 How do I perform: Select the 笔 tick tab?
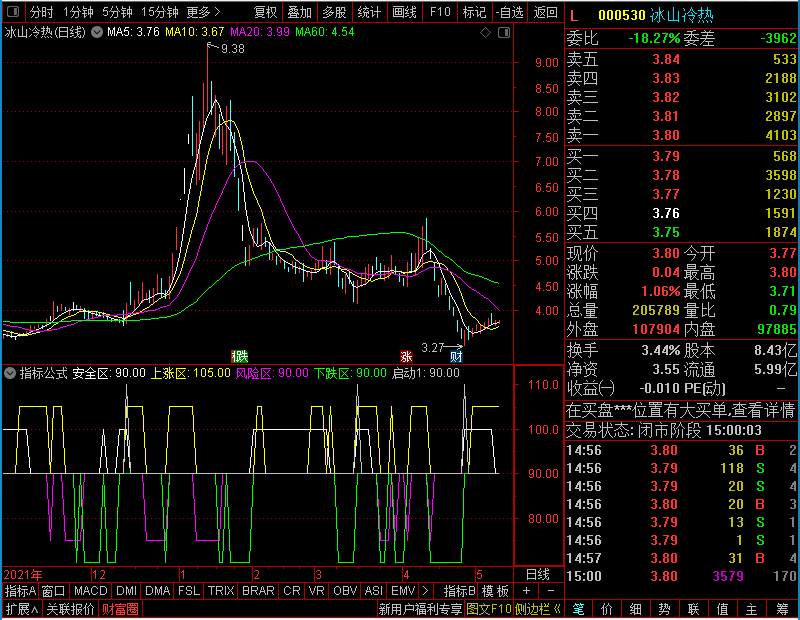pyautogui.click(x=578, y=609)
